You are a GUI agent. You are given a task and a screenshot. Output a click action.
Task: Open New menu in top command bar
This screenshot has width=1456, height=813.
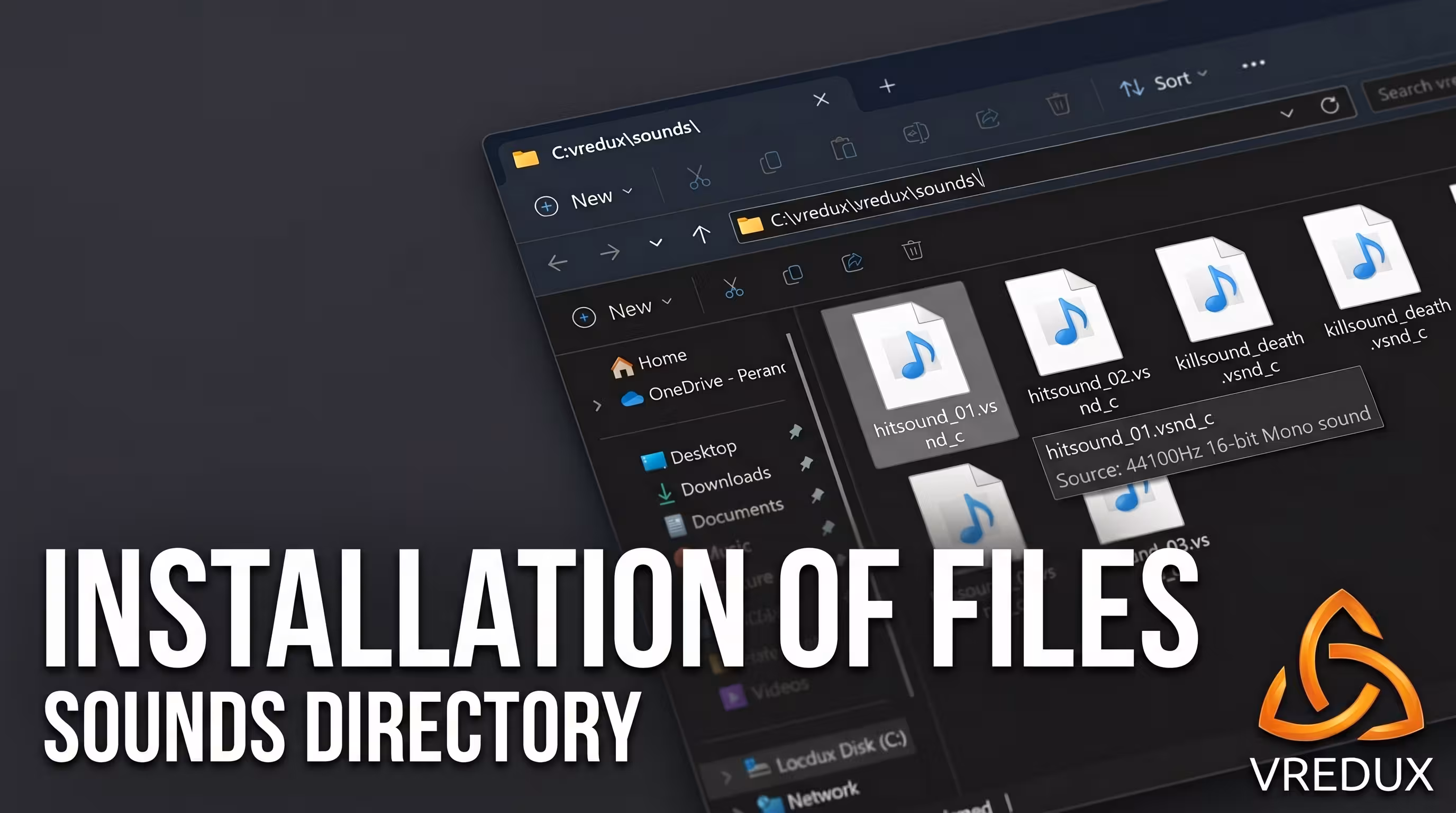[x=583, y=201]
